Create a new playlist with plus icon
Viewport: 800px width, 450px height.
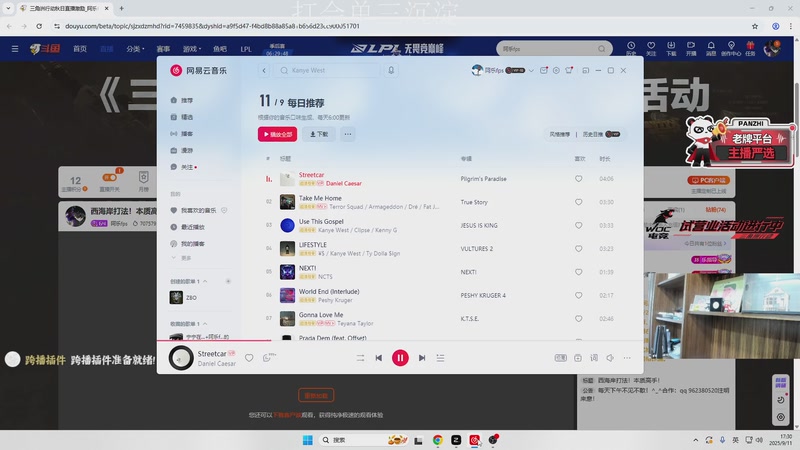point(228,281)
